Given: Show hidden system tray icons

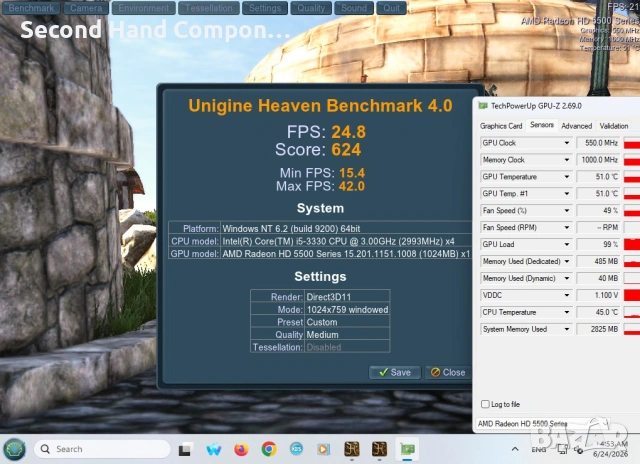Looking at the screenshot, I should [515, 449].
